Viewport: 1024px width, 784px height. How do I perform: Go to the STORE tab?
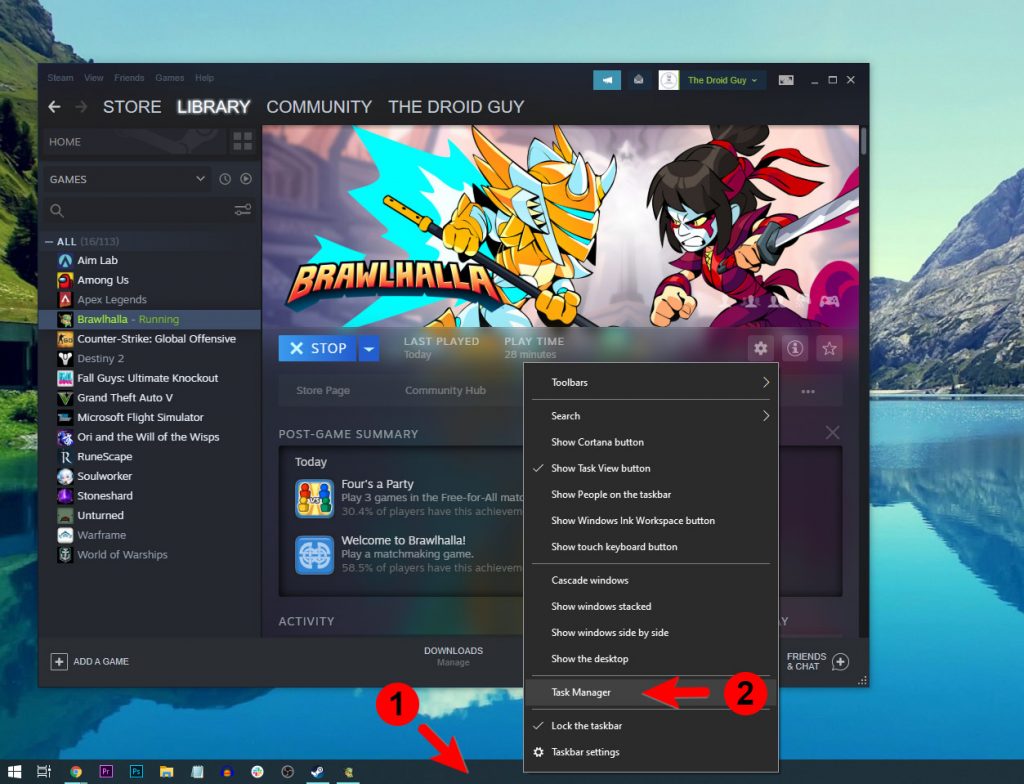(132, 106)
